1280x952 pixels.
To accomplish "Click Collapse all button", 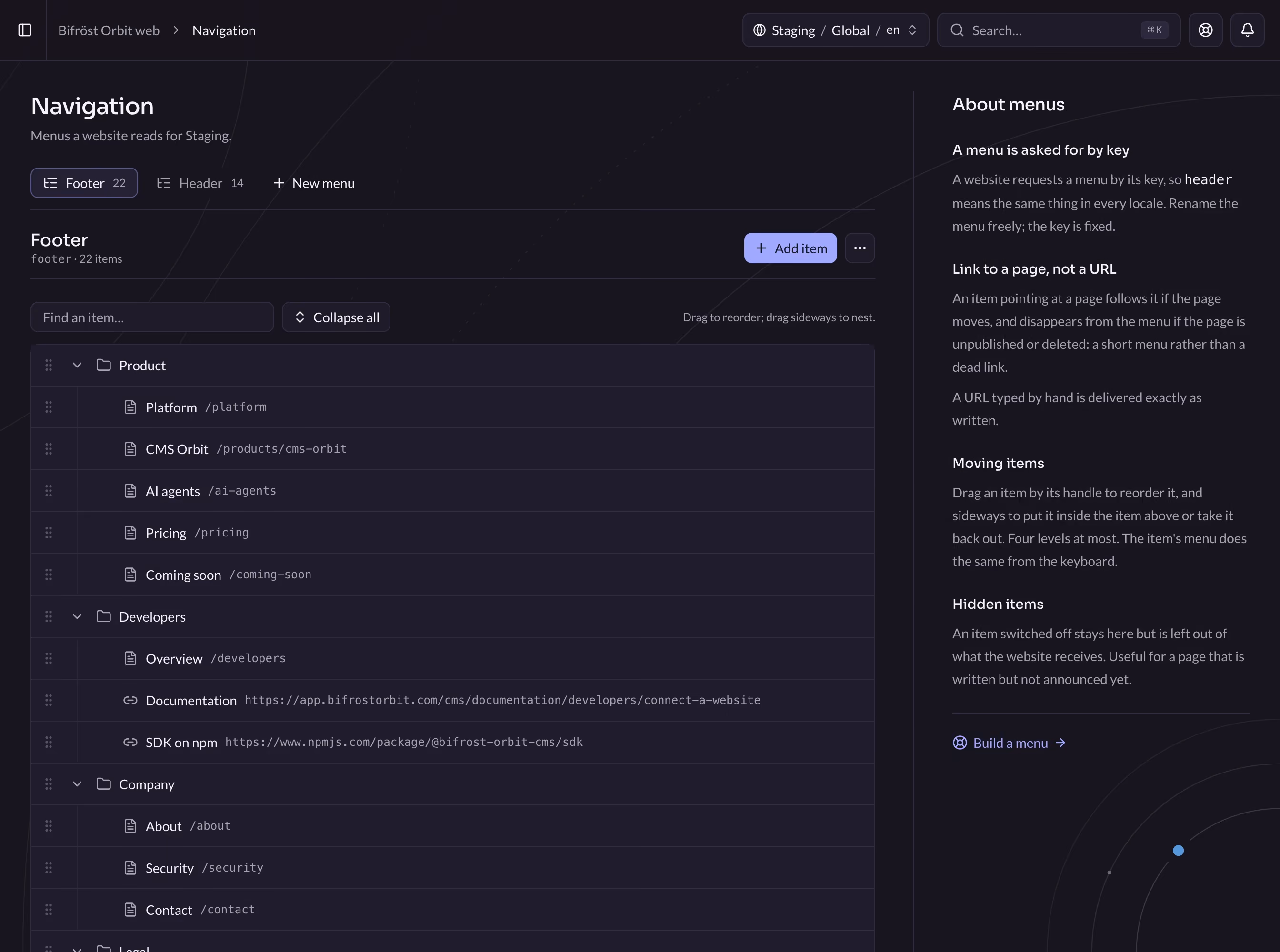I will point(336,317).
